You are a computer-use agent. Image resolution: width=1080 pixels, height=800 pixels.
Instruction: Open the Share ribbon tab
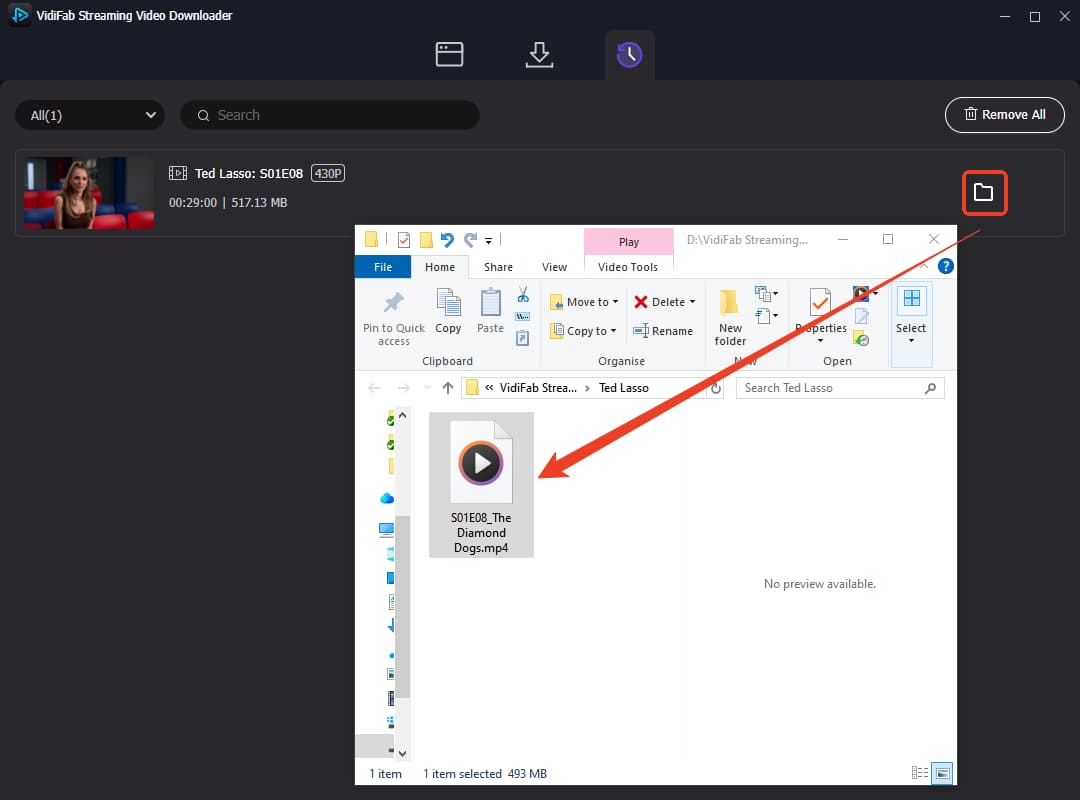click(x=498, y=267)
